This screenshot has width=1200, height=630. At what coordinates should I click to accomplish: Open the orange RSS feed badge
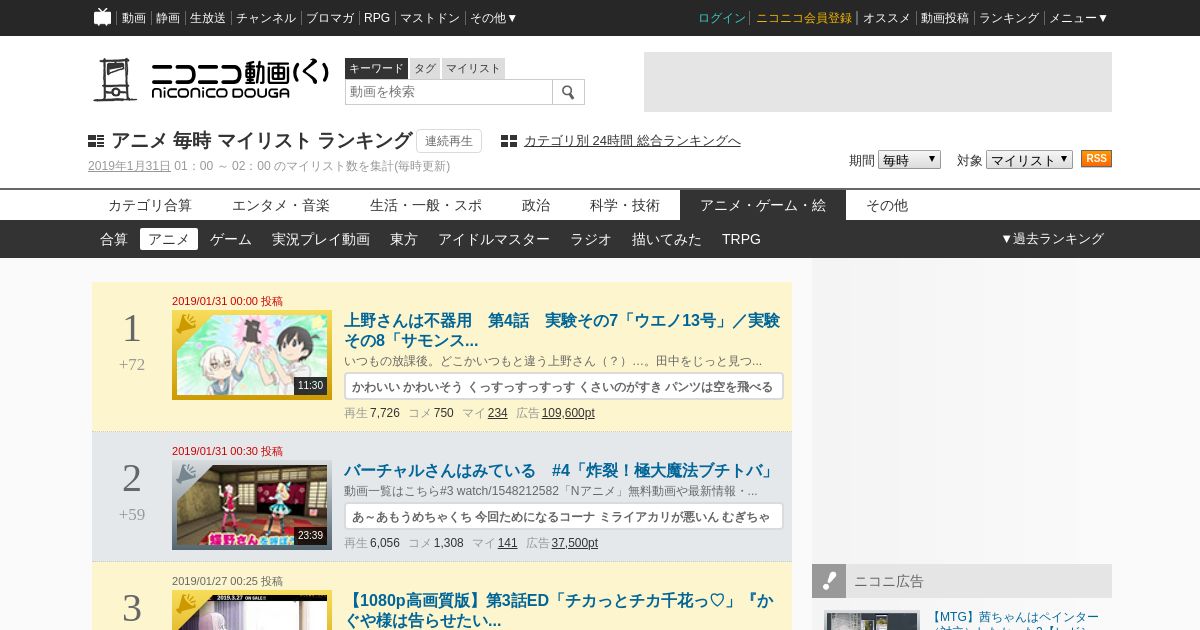(1096, 159)
